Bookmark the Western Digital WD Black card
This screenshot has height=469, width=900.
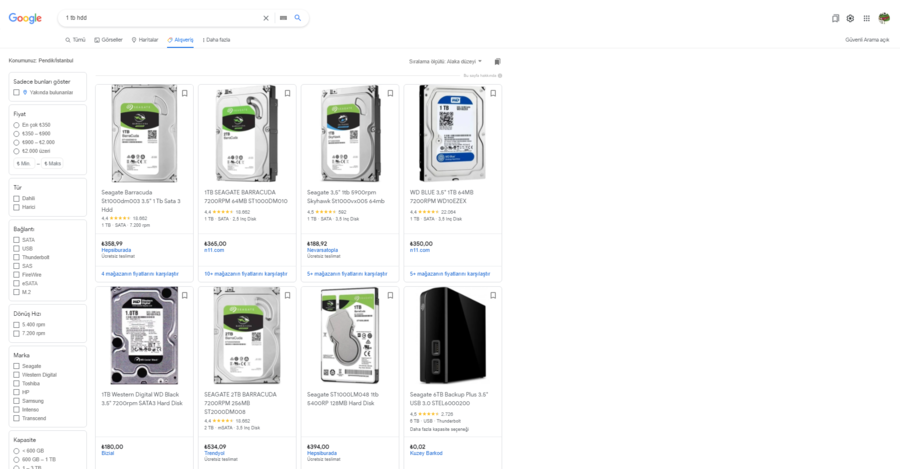pos(185,295)
